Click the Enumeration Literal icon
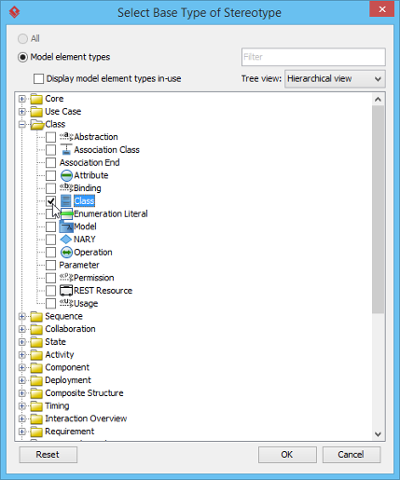The image size is (400, 480). (x=67, y=214)
